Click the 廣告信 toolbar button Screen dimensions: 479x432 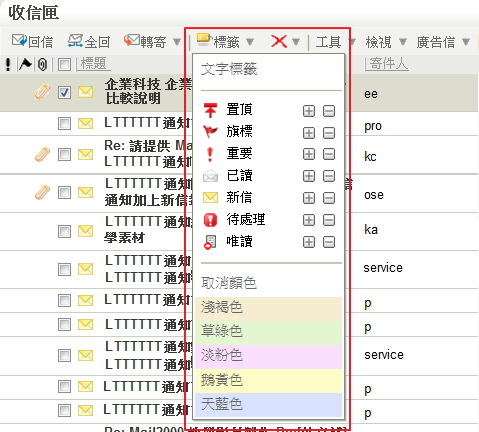(436, 42)
